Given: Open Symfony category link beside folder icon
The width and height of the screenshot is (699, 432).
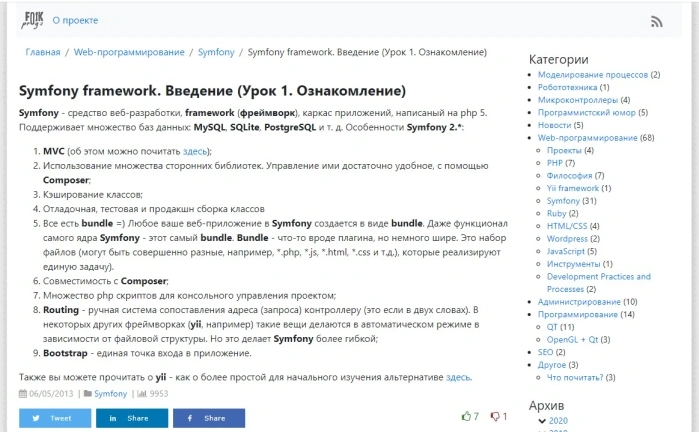Looking at the screenshot, I should tap(111, 394).
